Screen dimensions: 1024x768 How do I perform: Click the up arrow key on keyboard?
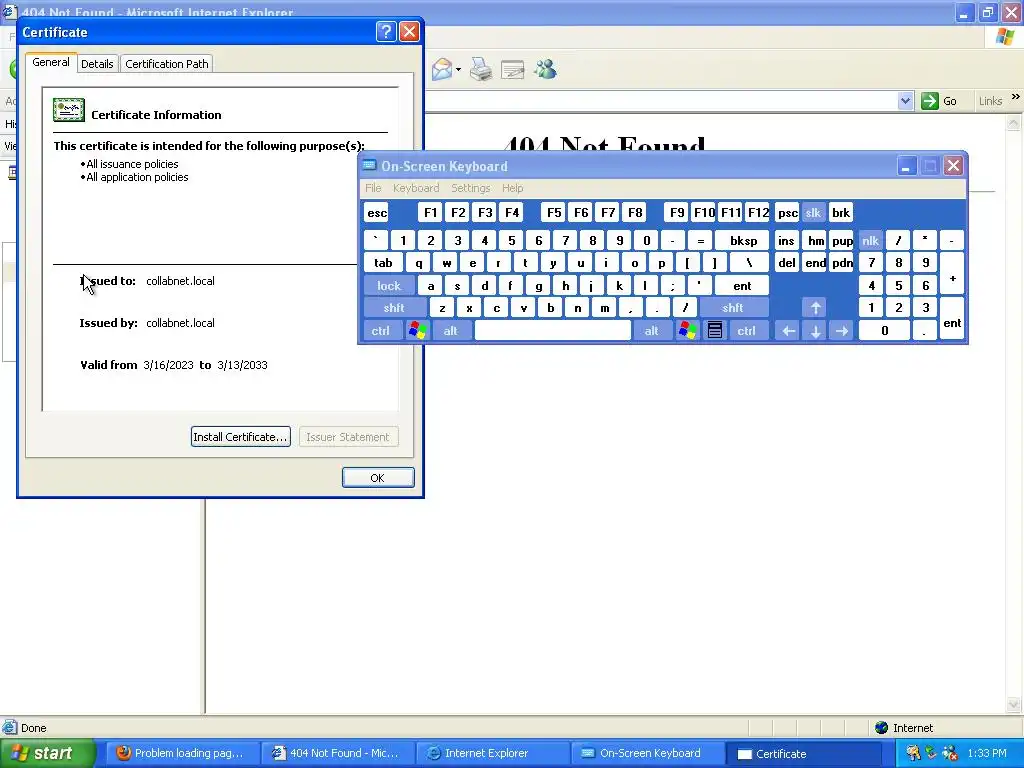point(815,308)
